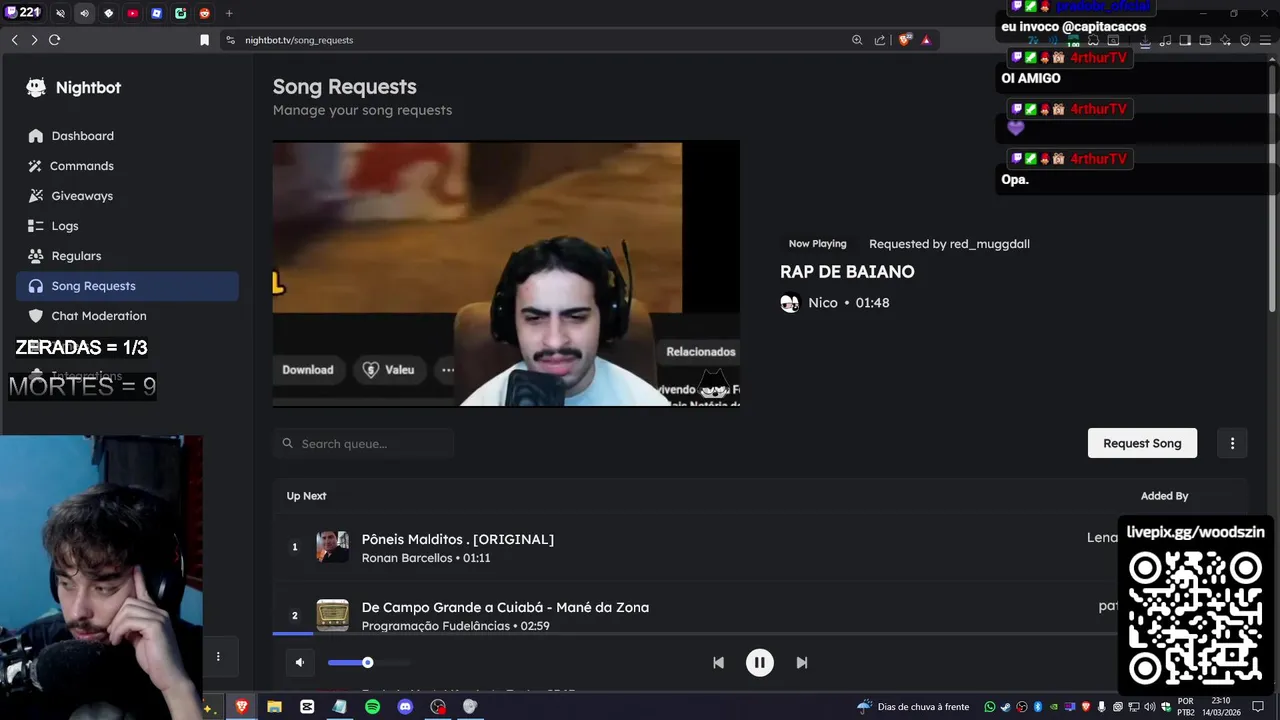Open the sidebar three-dot menu at bottom
The height and width of the screenshot is (720, 1280).
pyautogui.click(x=218, y=657)
